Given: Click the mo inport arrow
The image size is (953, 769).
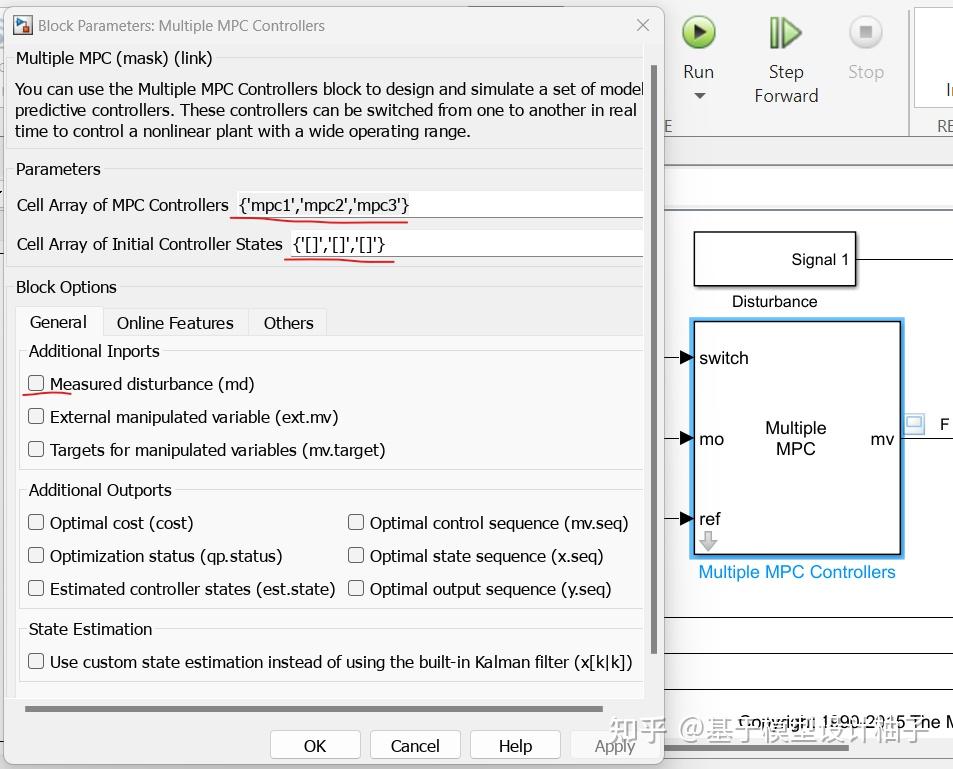Looking at the screenshot, I should (686, 438).
